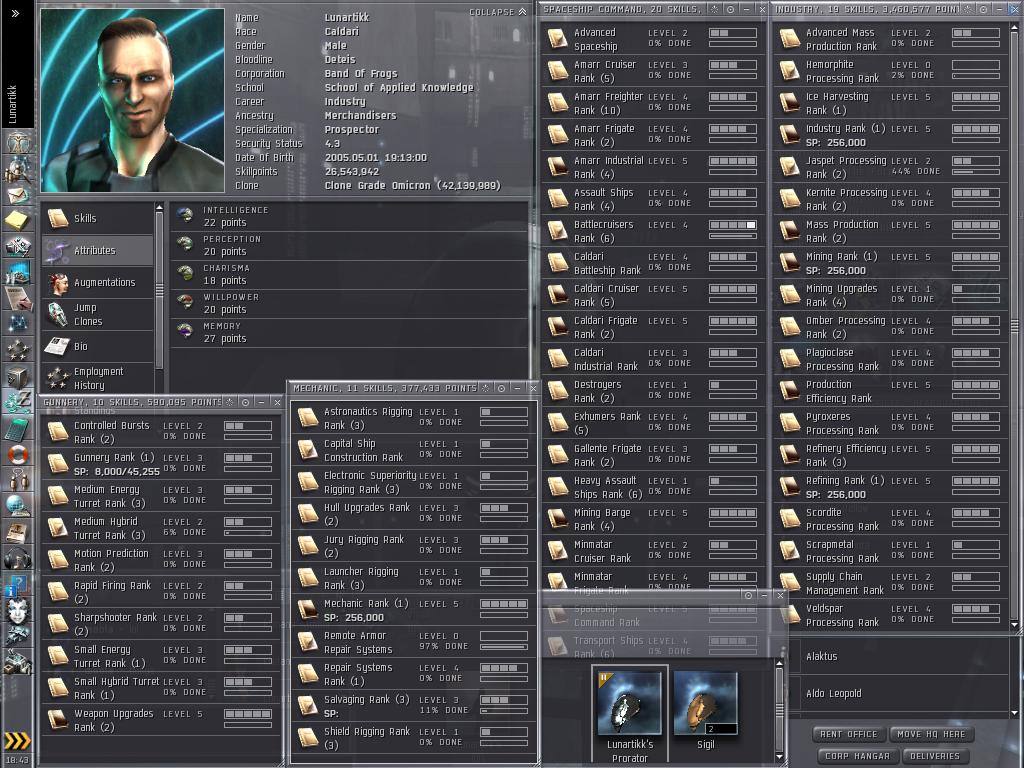Screen dimensions: 1024x768
Task: Show the Bio tab
Action: [98, 346]
